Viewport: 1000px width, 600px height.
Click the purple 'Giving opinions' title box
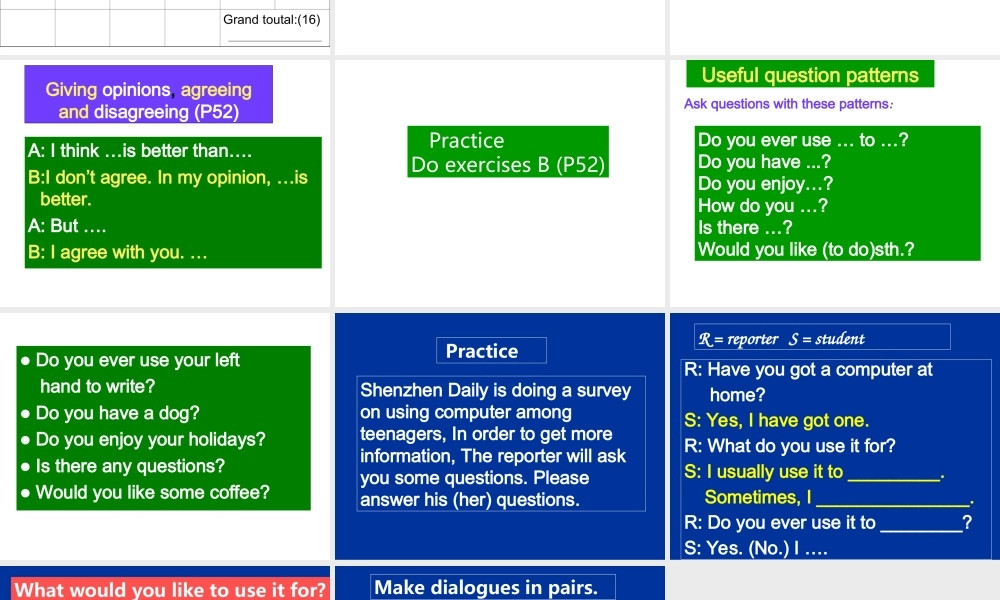click(x=149, y=94)
